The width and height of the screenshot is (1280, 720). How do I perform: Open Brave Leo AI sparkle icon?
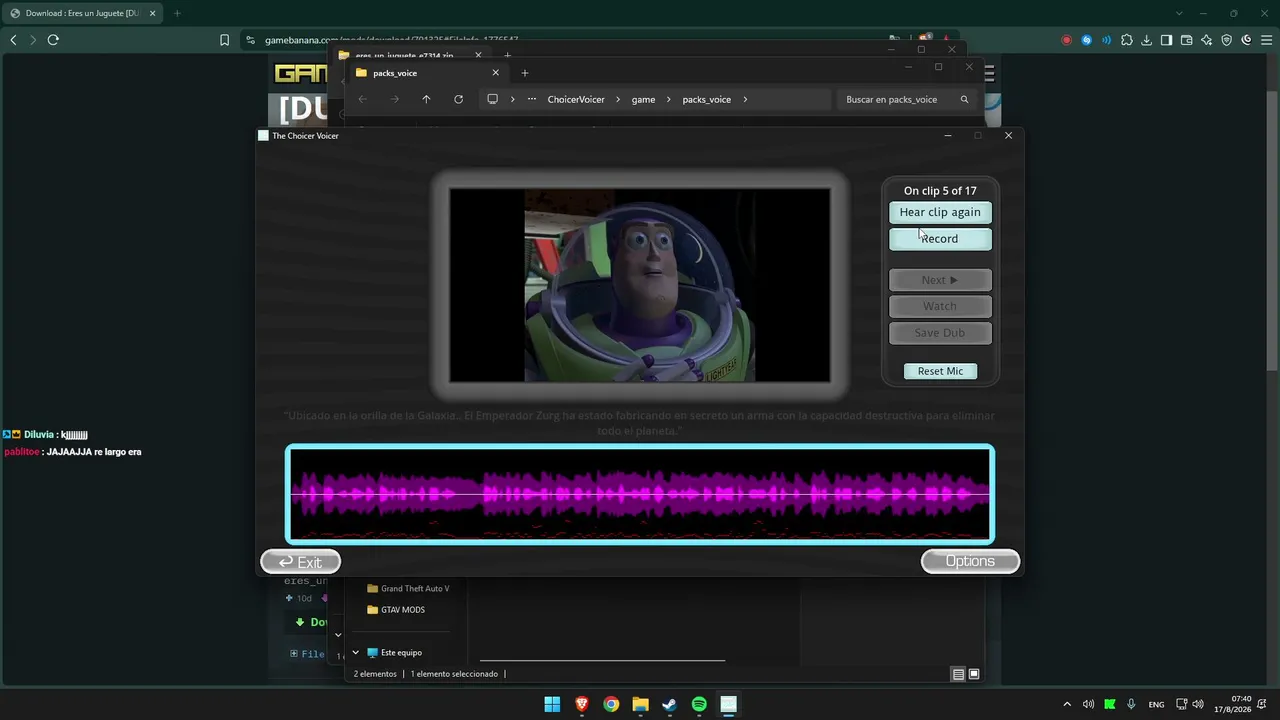click(x=1207, y=40)
